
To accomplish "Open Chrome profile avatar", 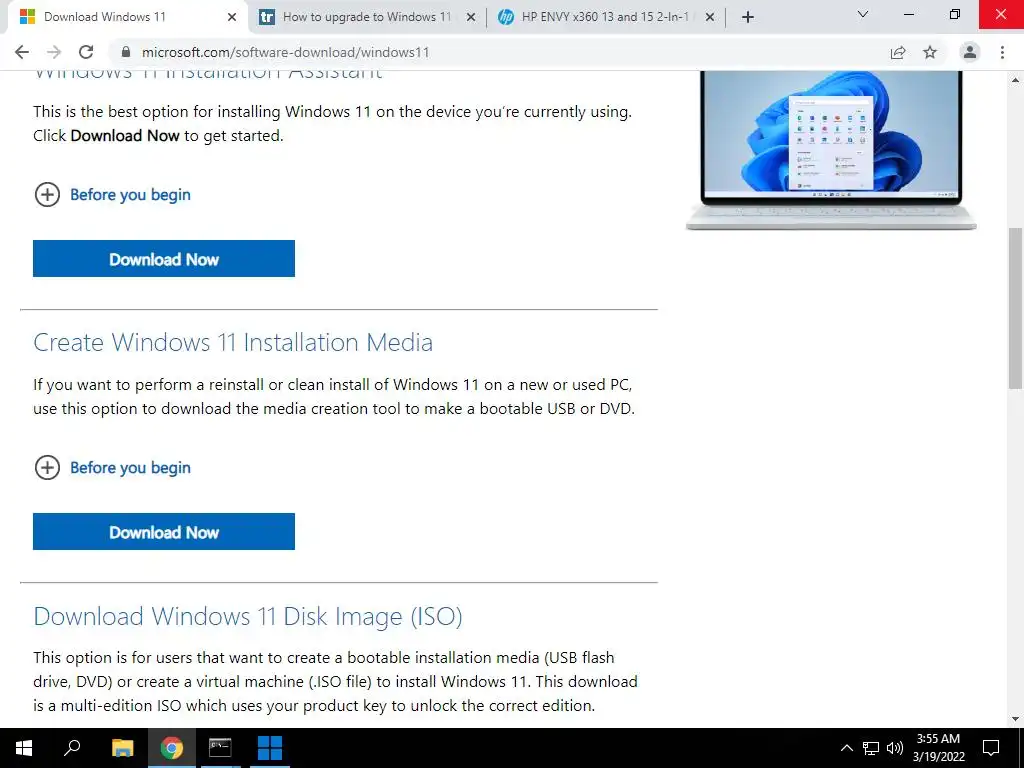I will coord(970,52).
